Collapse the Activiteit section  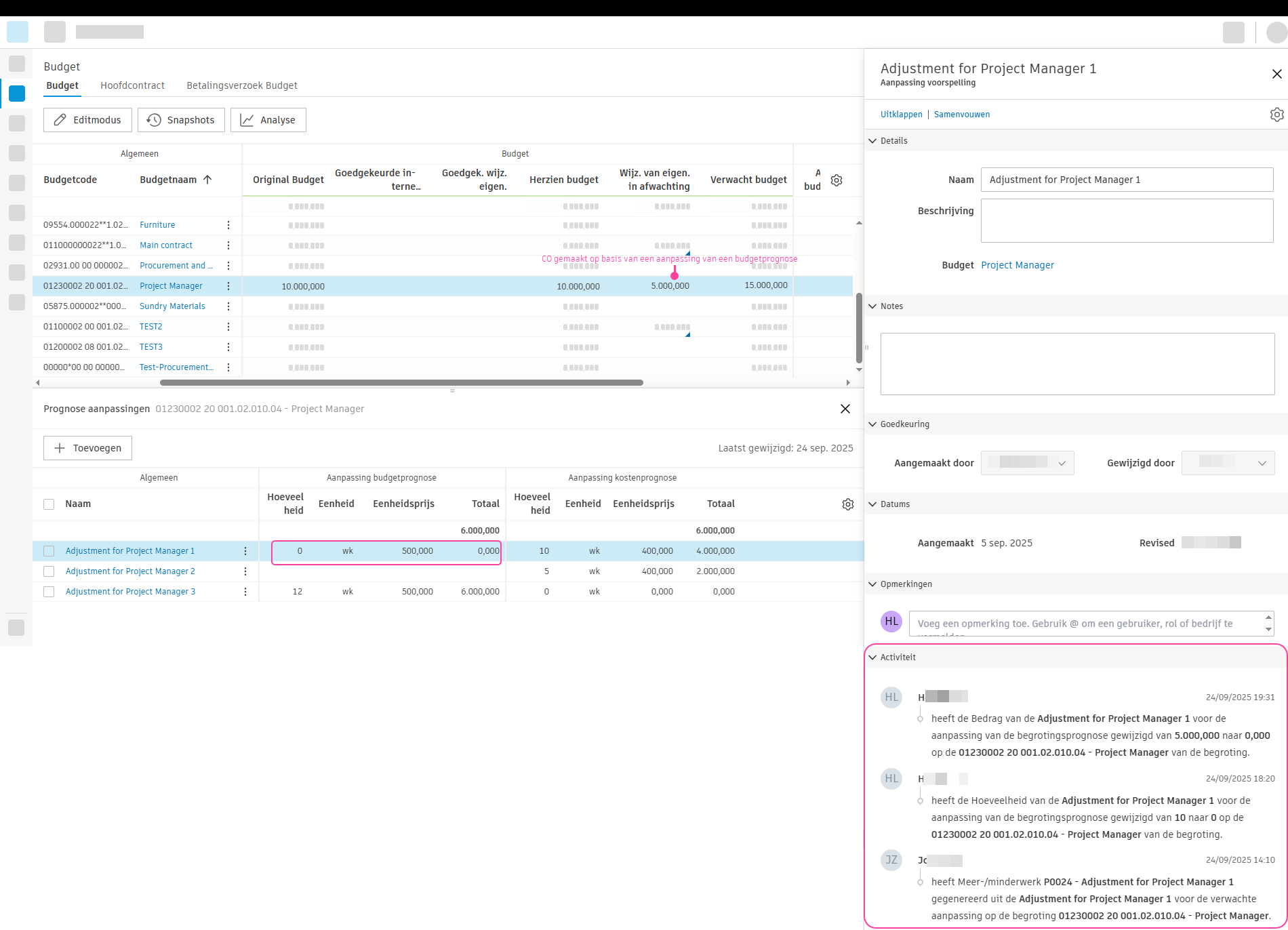click(872, 658)
